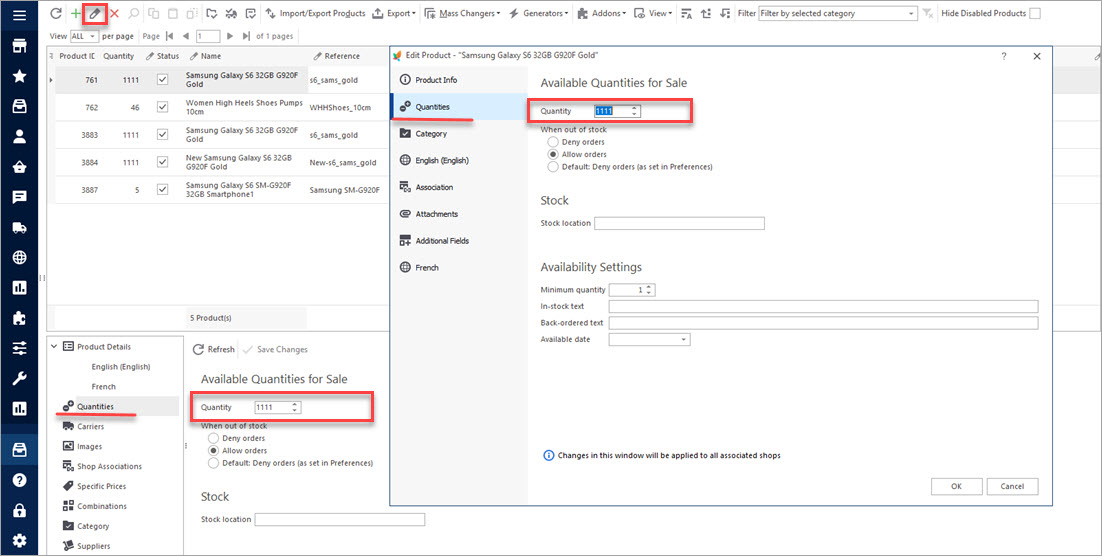Open the Mass Changers dropdown
Screen dimensions: 1102x556
[x=463, y=13]
